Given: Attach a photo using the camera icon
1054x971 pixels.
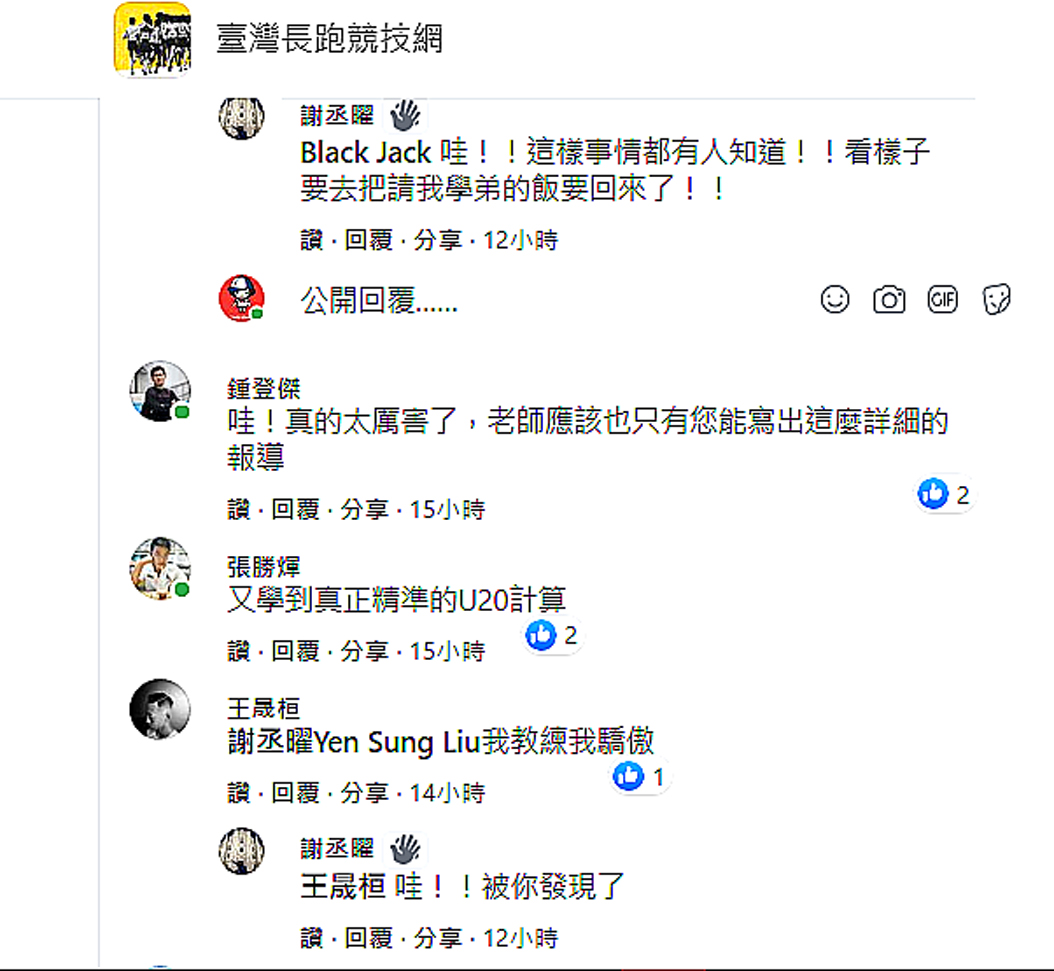Looking at the screenshot, I should point(889,299).
